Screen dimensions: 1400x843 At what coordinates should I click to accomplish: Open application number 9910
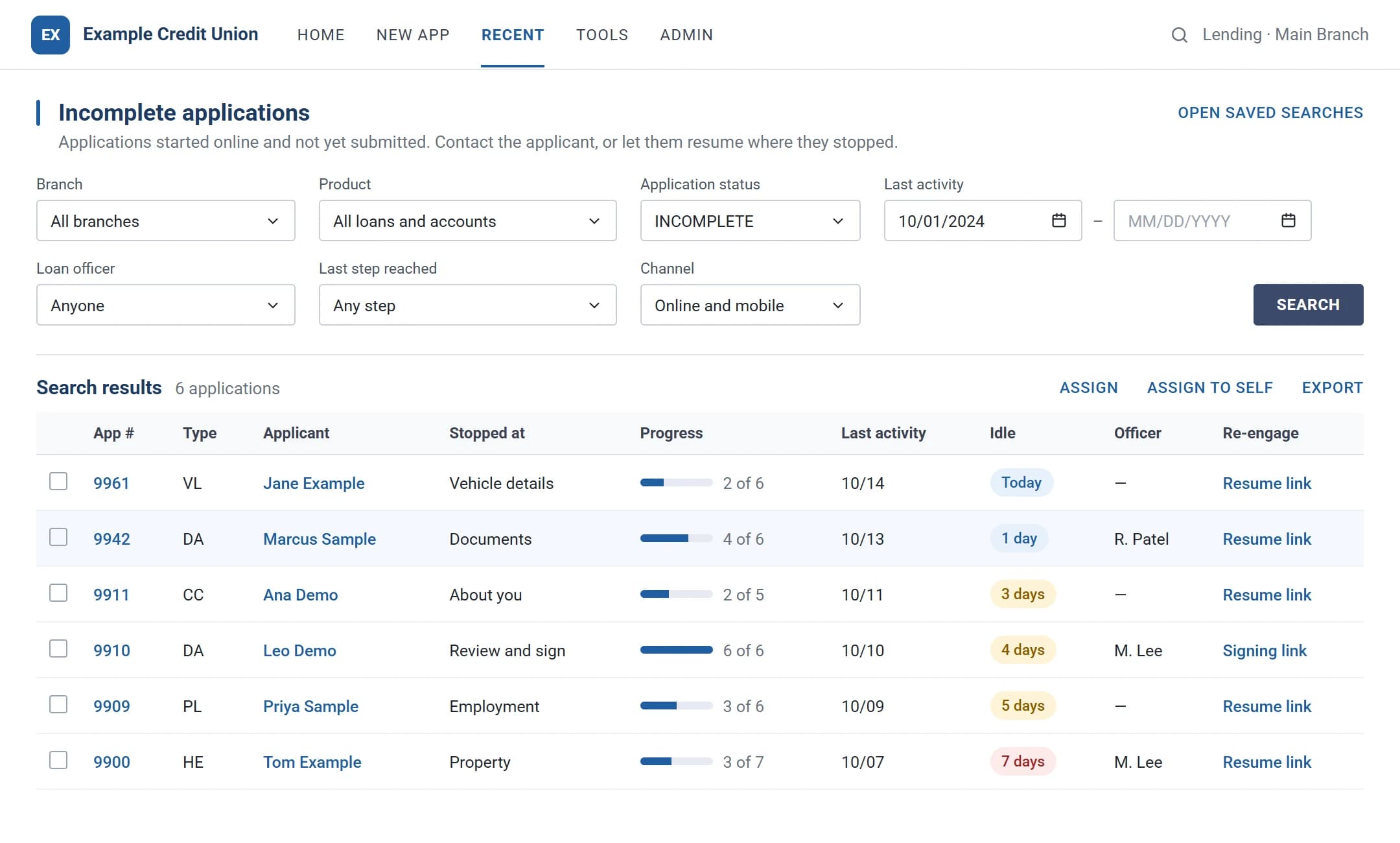[111, 650]
